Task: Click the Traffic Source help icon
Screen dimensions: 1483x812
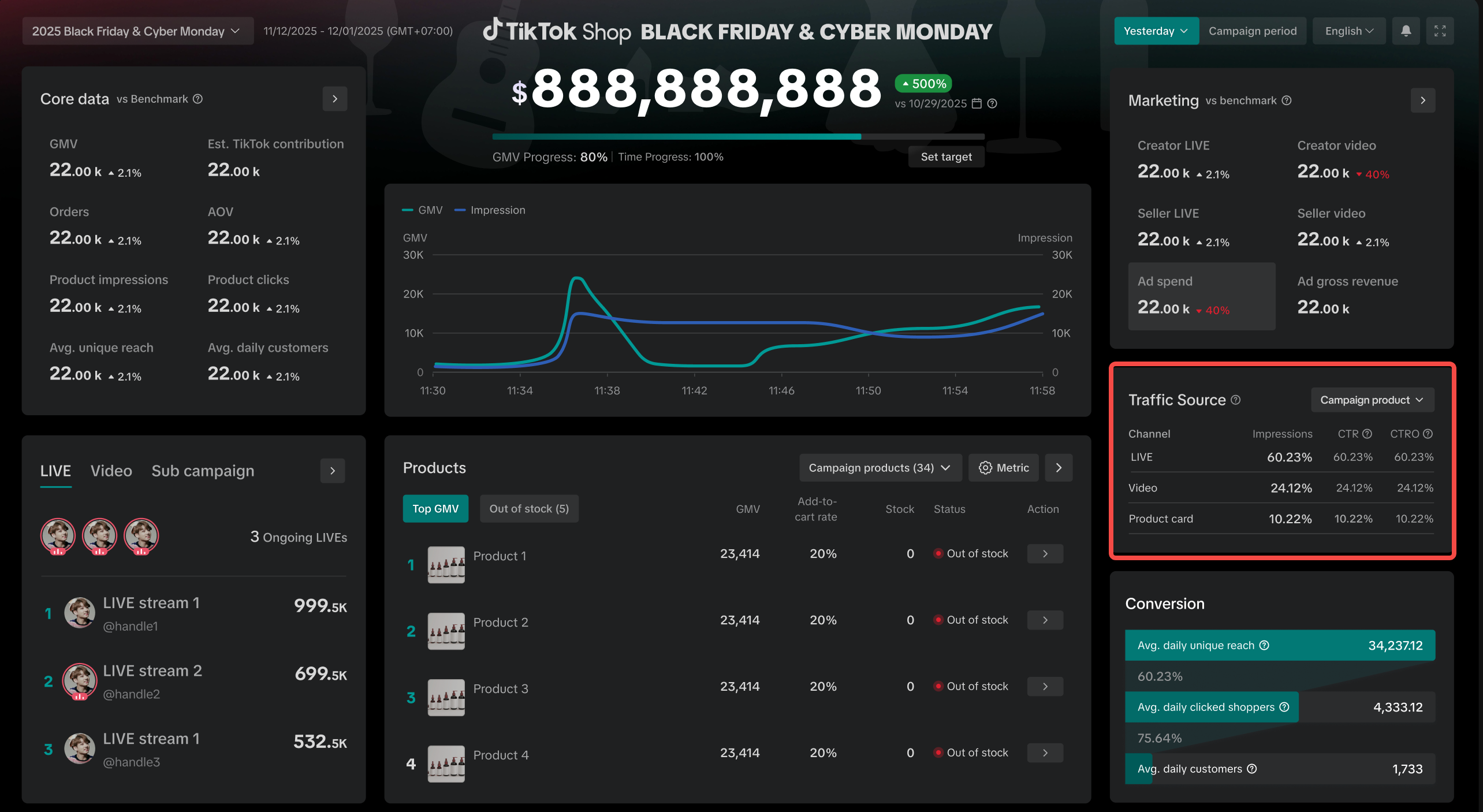Action: click(1236, 400)
